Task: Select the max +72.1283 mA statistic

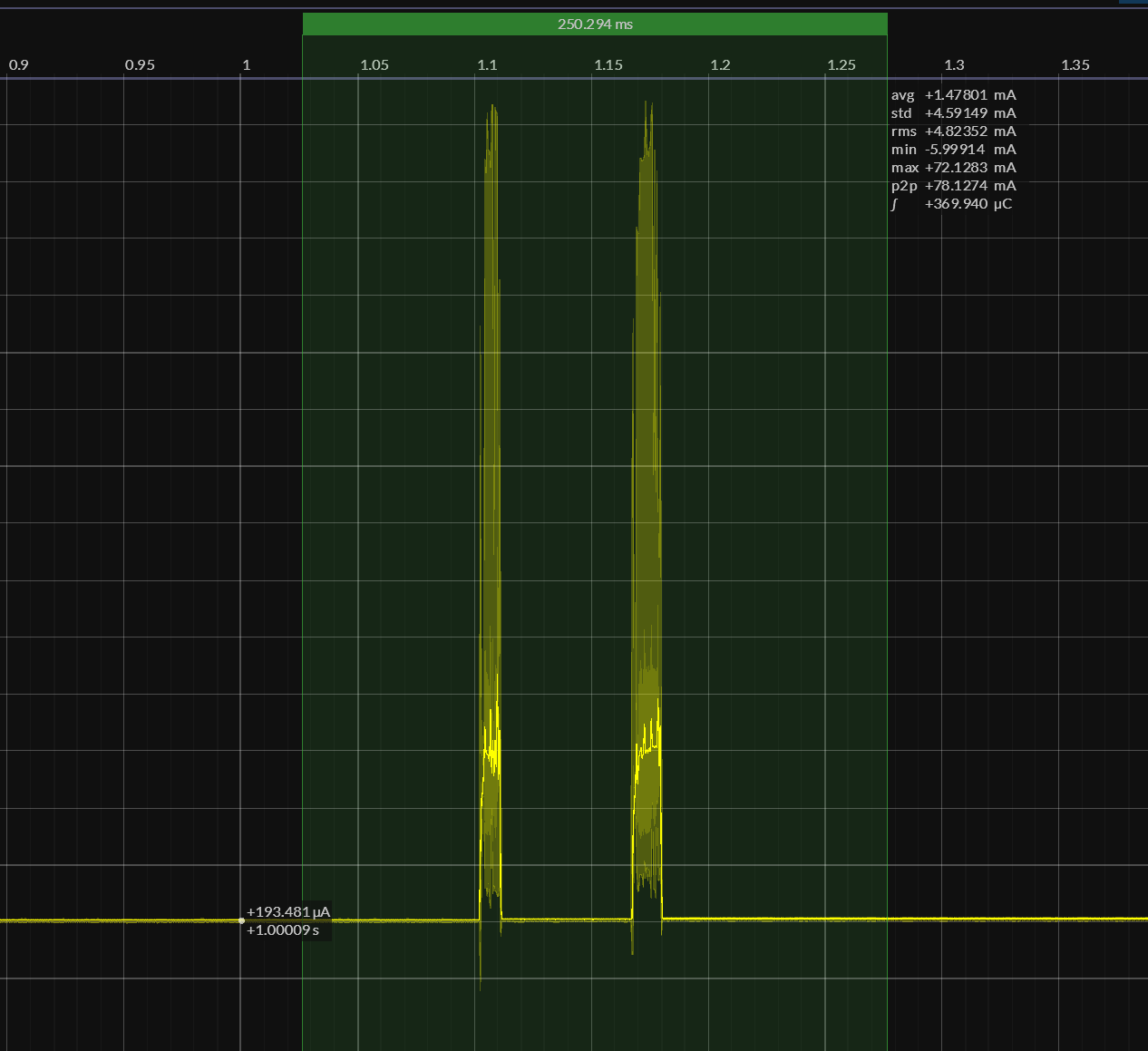Action: click(x=953, y=168)
